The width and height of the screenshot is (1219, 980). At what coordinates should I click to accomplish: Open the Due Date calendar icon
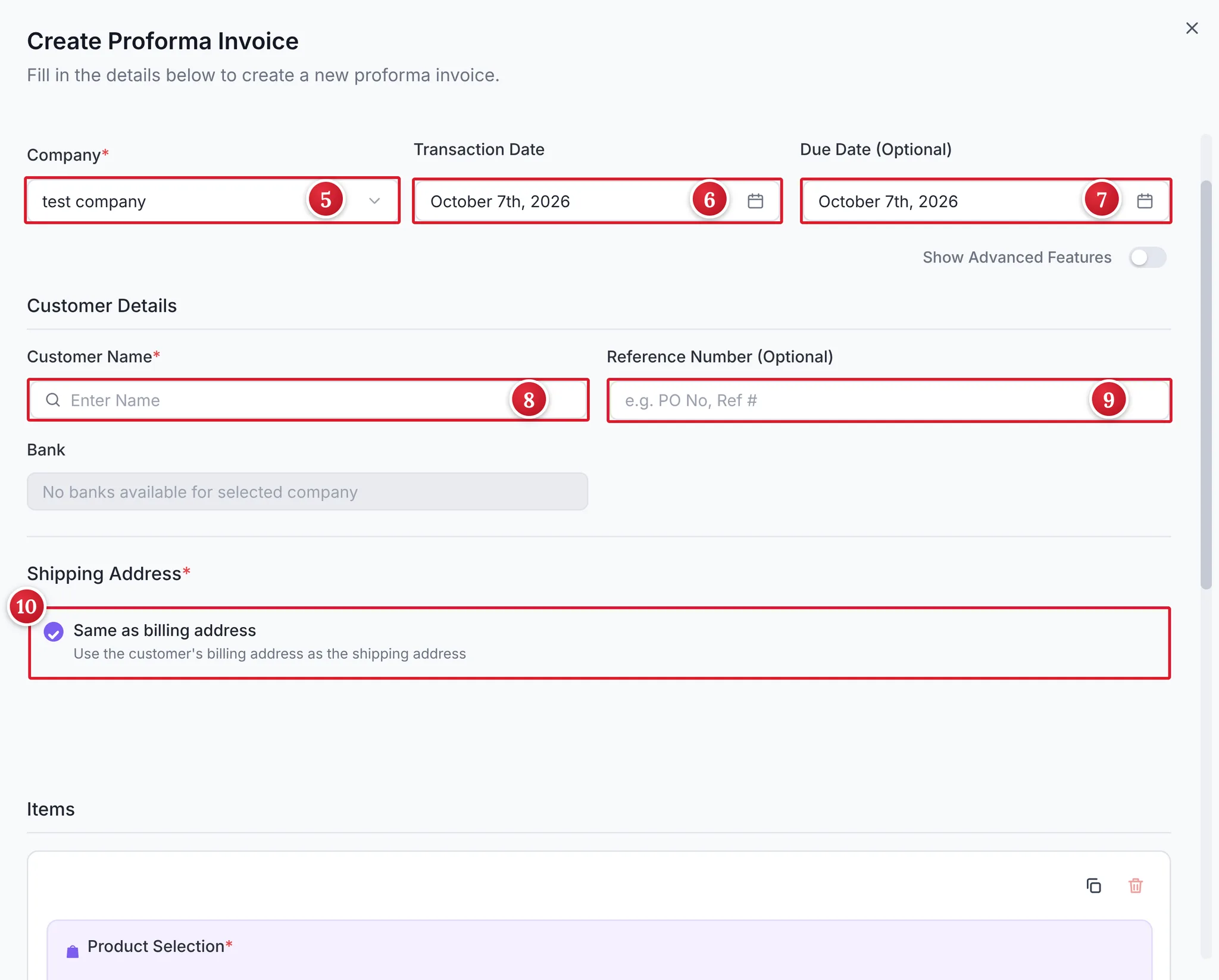pyautogui.click(x=1145, y=201)
